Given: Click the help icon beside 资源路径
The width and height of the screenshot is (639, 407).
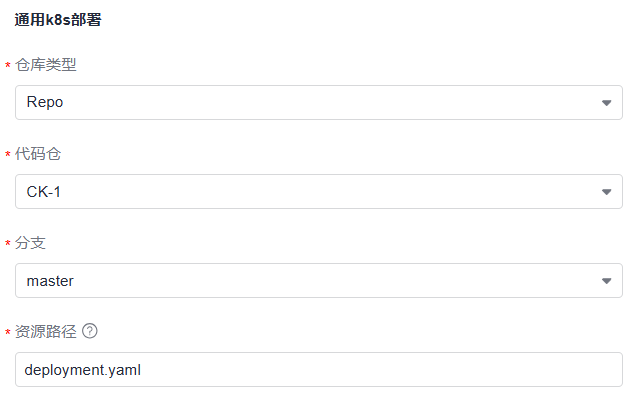Looking at the screenshot, I should (x=89, y=332).
